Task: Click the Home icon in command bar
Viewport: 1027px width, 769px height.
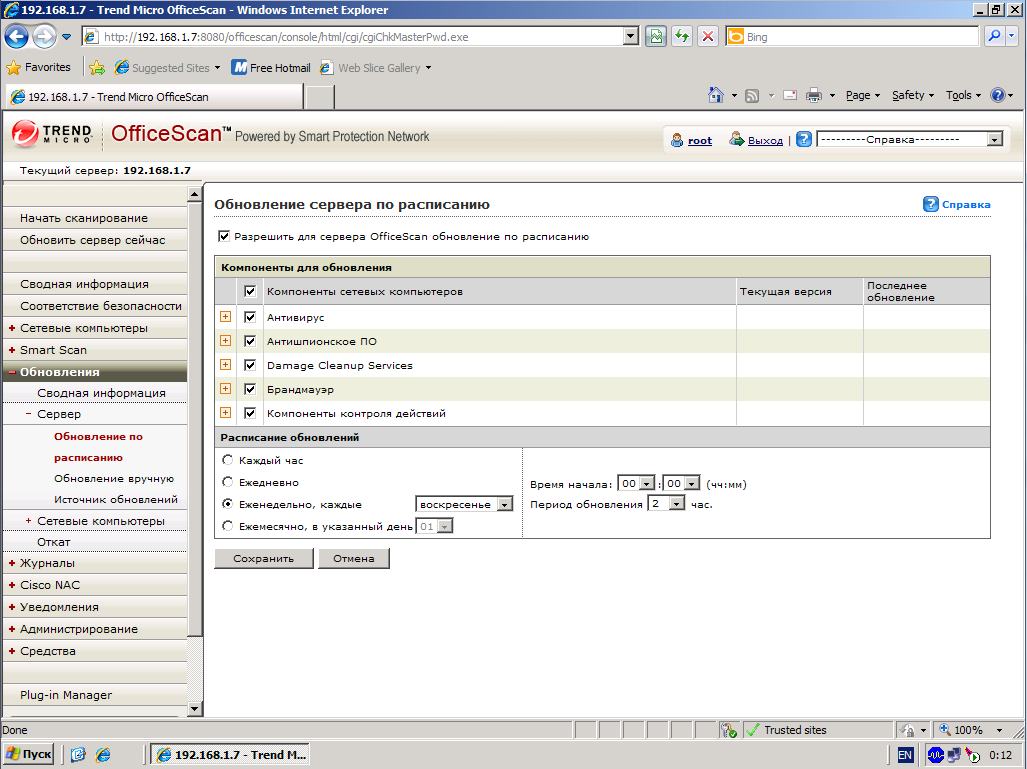Action: (716, 96)
